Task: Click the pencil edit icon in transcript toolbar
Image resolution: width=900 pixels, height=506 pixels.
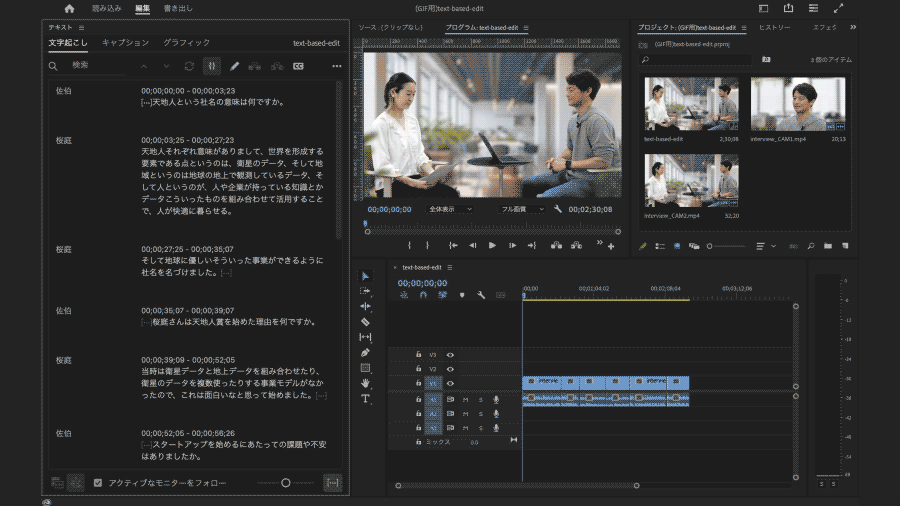Action: pos(234,67)
